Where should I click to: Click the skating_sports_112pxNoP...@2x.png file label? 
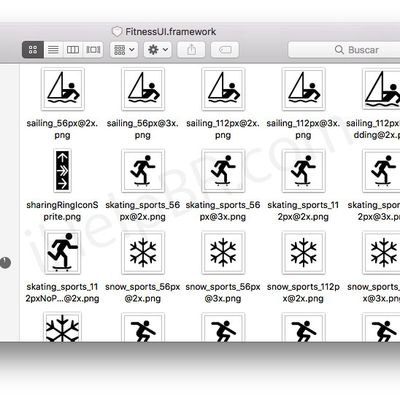62,292
